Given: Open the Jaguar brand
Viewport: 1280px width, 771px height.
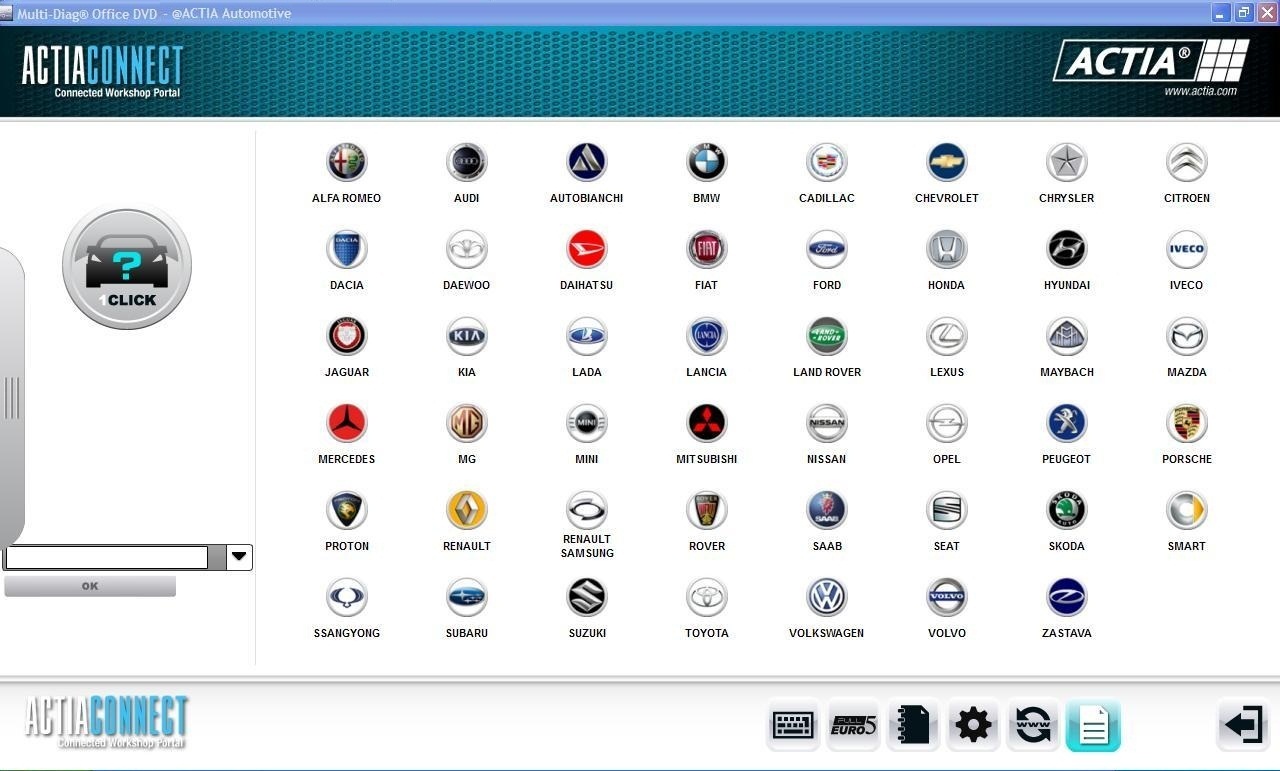Looking at the screenshot, I should [x=347, y=336].
